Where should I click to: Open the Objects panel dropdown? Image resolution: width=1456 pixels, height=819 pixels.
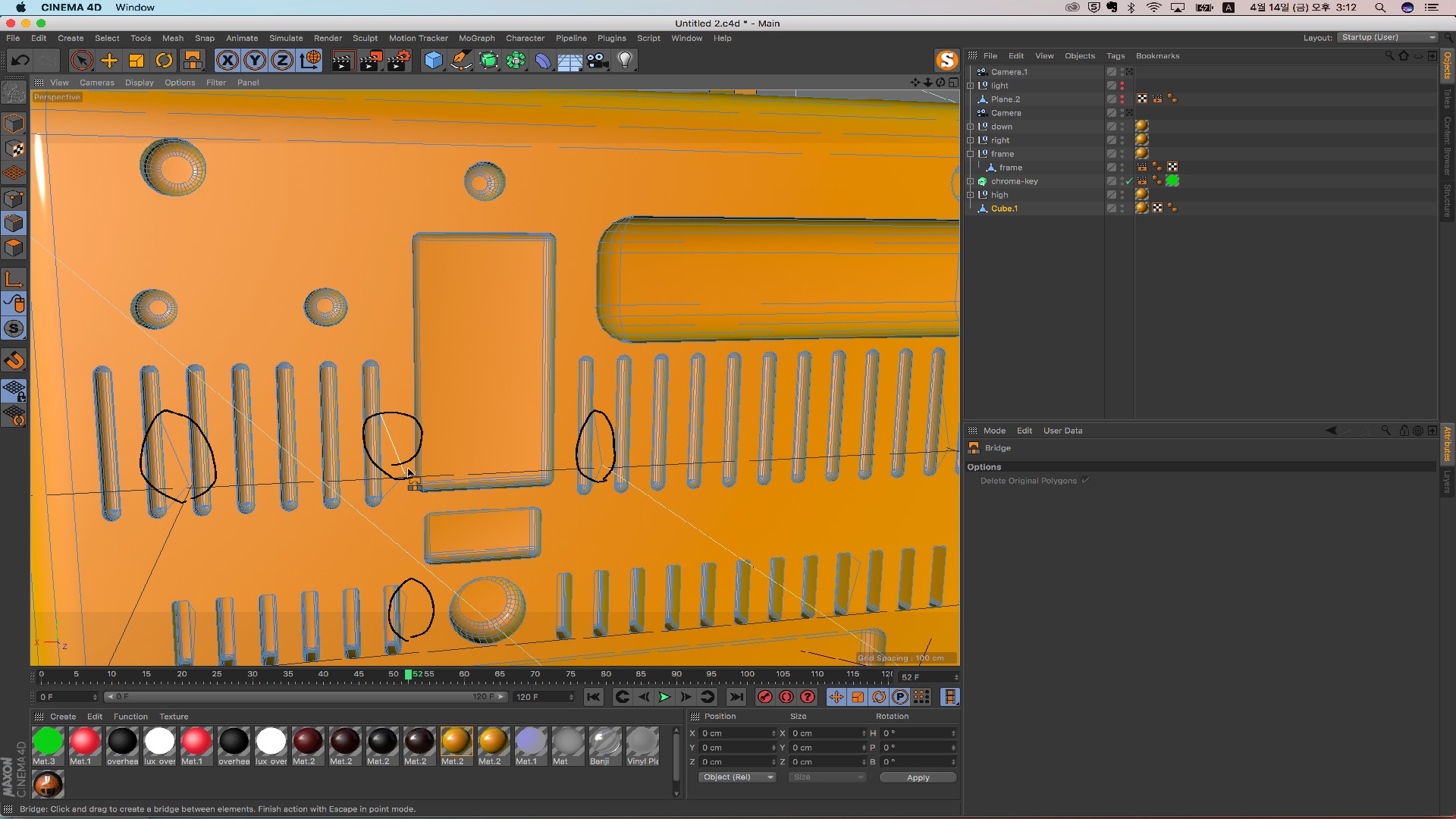[1079, 55]
